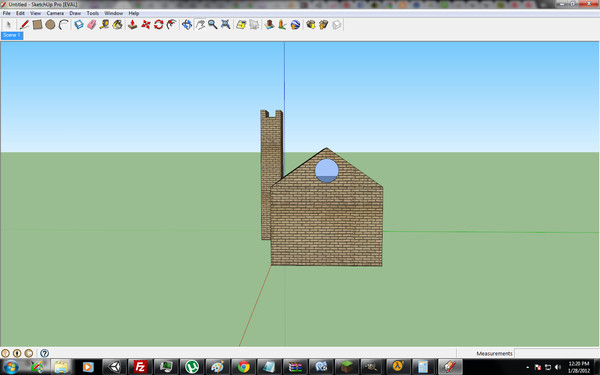The height and width of the screenshot is (375, 600).
Task: Click the Instructor help question-mark icon
Action: pos(44,353)
